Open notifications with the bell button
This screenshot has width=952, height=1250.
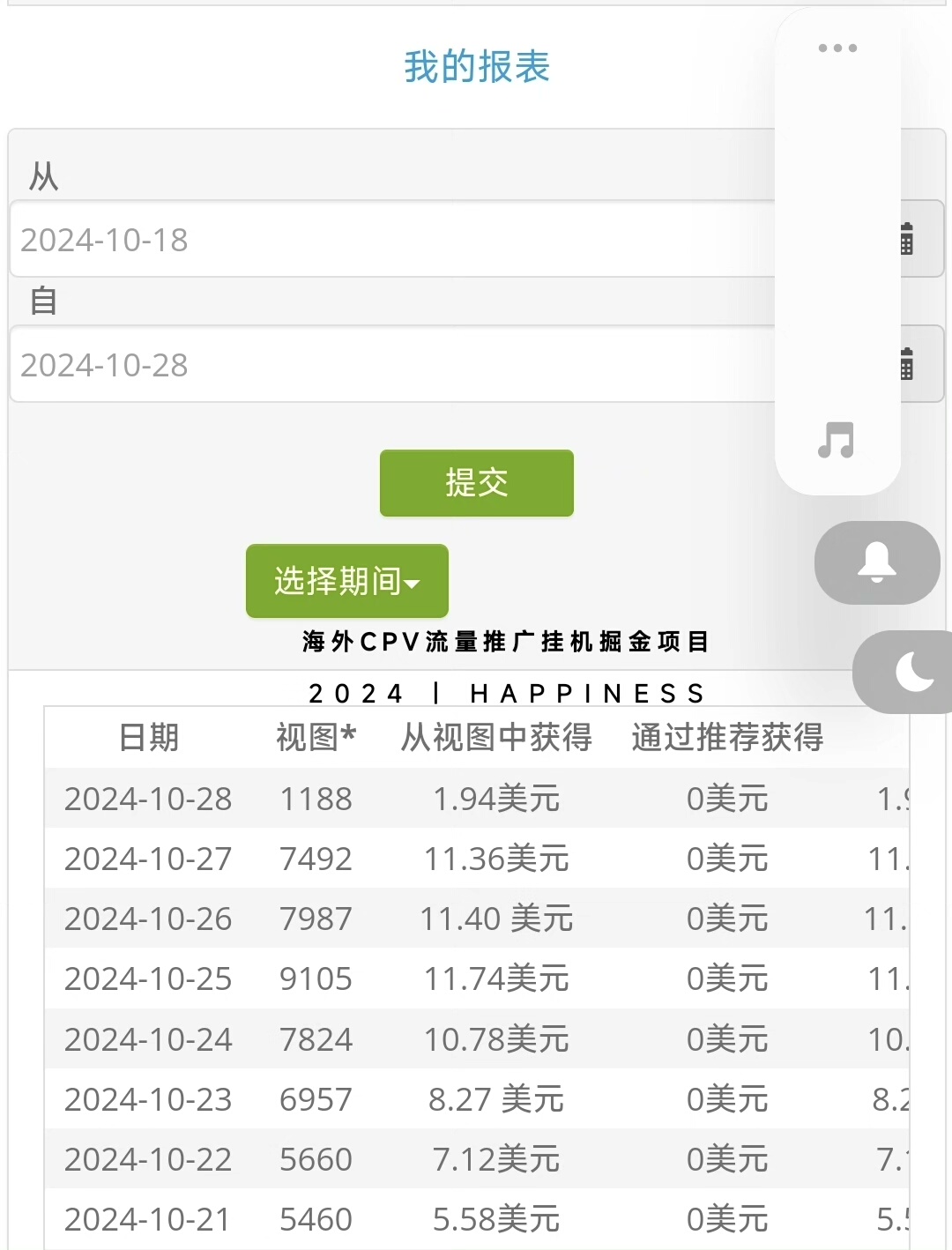[x=877, y=562]
